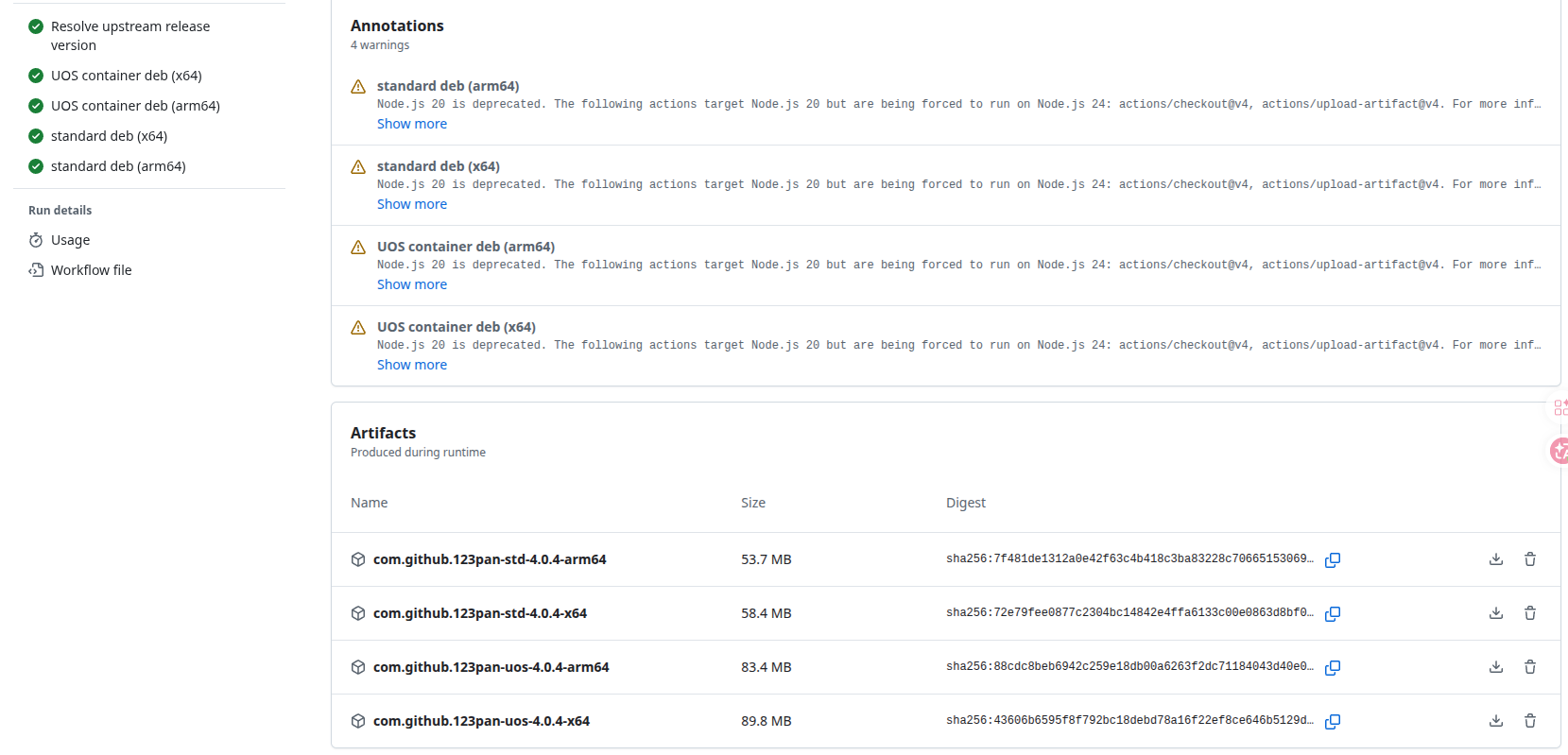This screenshot has height=755, width=1568.
Task: Click artifact name com.github.123pan-std-4.0.4-x64
Action: [480, 613]
